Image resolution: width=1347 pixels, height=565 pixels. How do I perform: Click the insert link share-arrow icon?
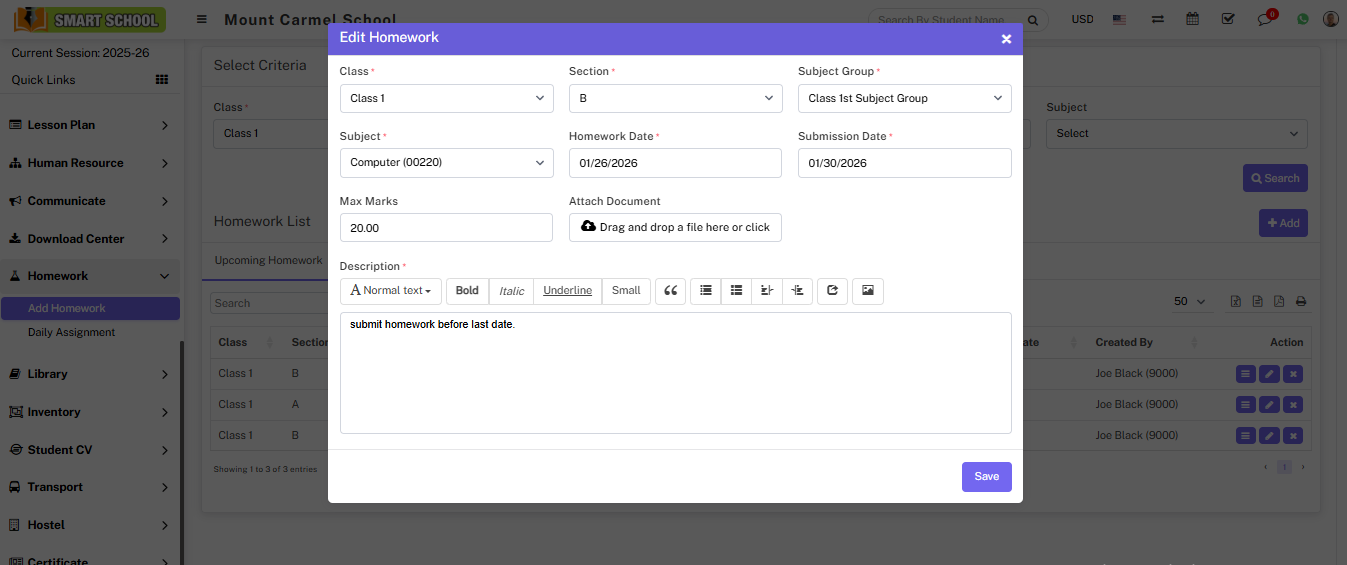pyautogui.click(x=832, y=291)
